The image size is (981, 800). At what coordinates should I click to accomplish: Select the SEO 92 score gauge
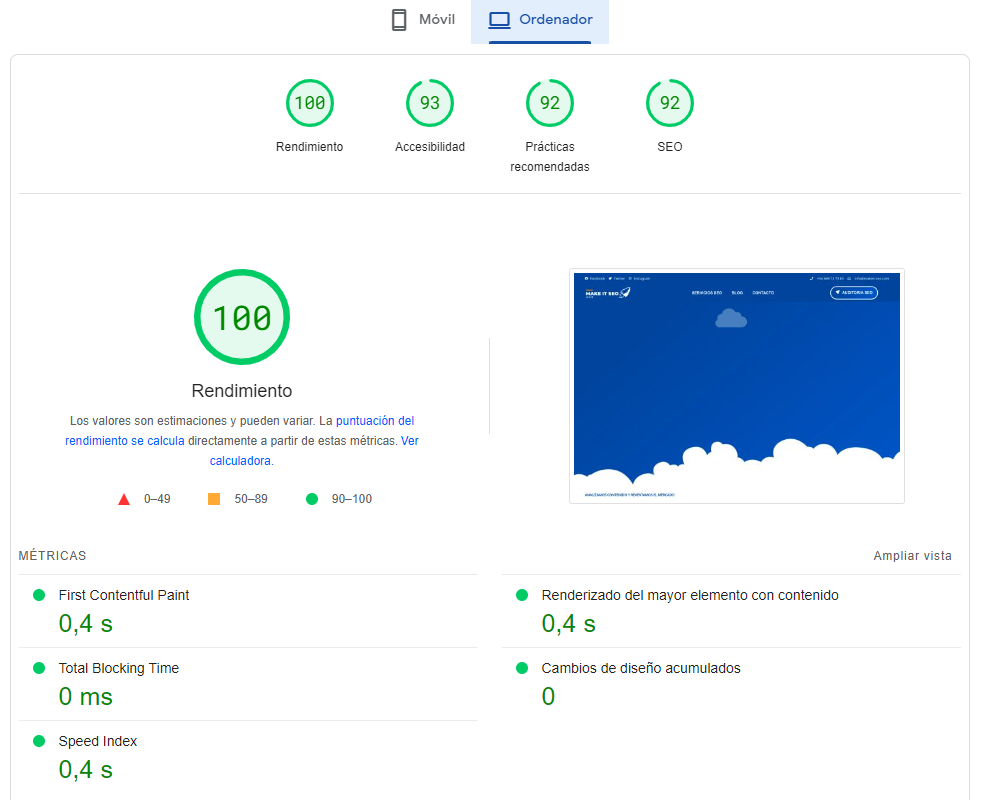click(669, 103)
